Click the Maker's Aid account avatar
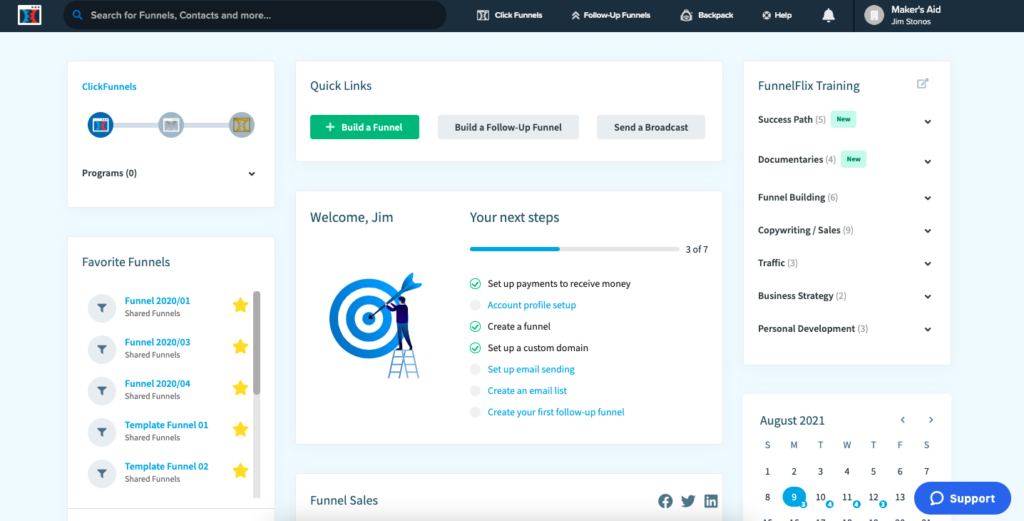1024x521 pixels. coord(874,16)
